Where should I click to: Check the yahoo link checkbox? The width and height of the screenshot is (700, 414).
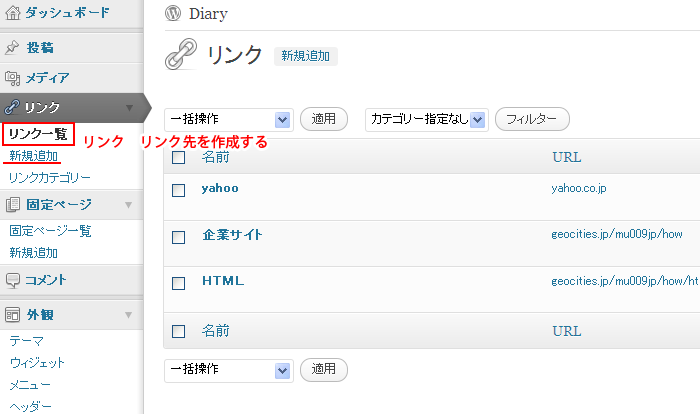tap(179, 189)
